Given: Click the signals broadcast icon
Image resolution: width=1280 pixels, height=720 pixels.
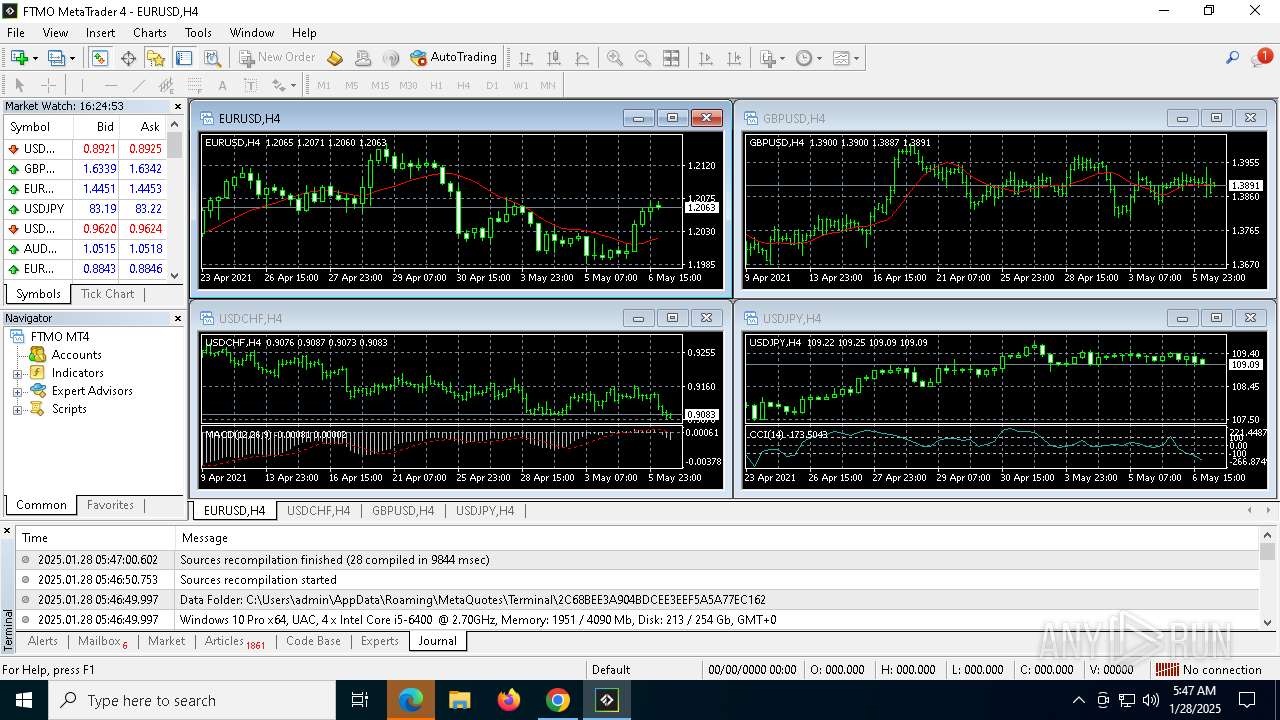Looking at the screenshot, I should tap(391, 58).
